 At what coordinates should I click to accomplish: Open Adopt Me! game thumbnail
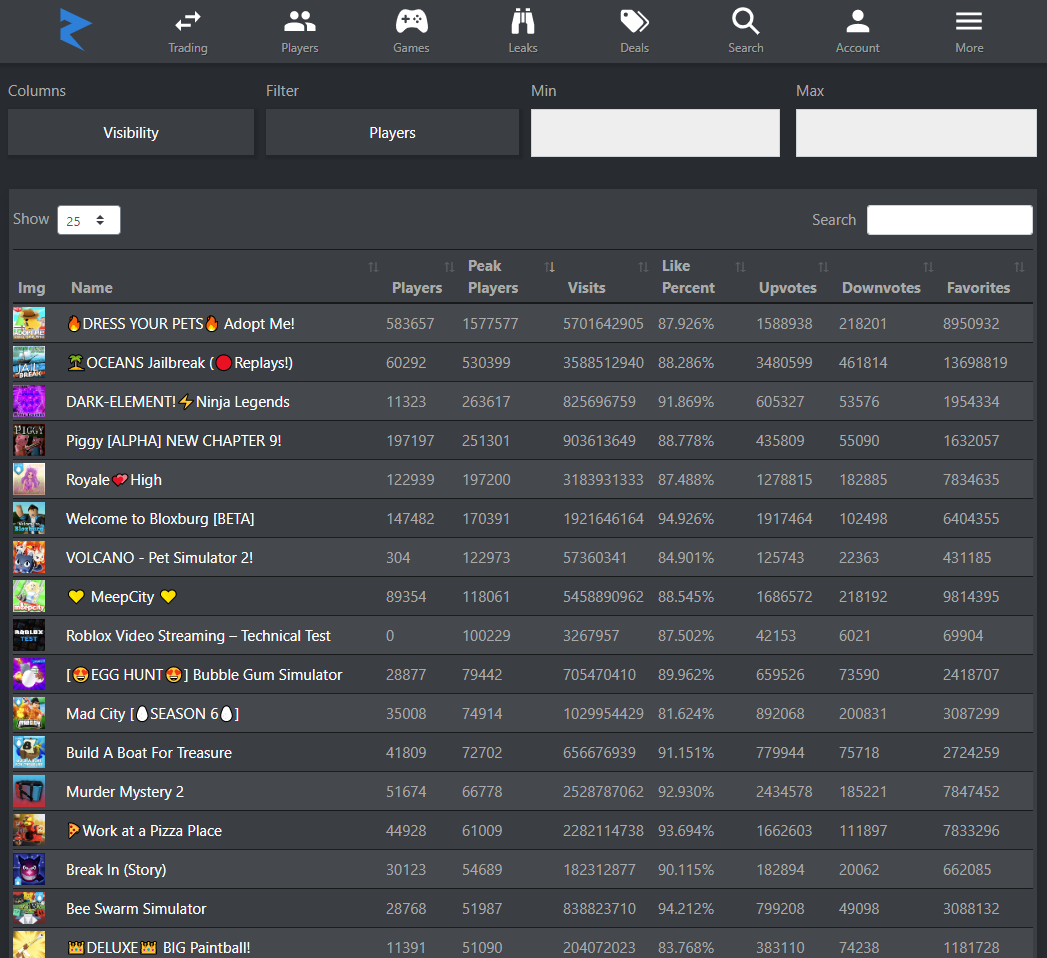coord(29,323)
